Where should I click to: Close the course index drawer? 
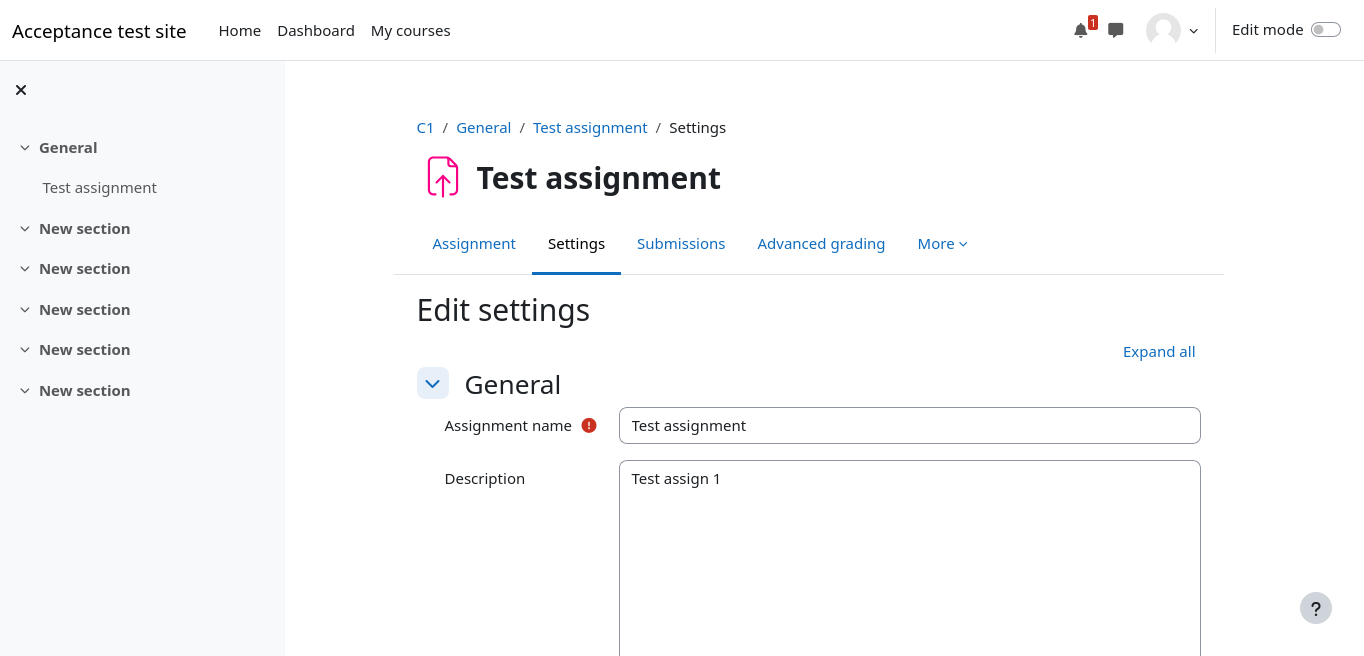coord(21,90)
